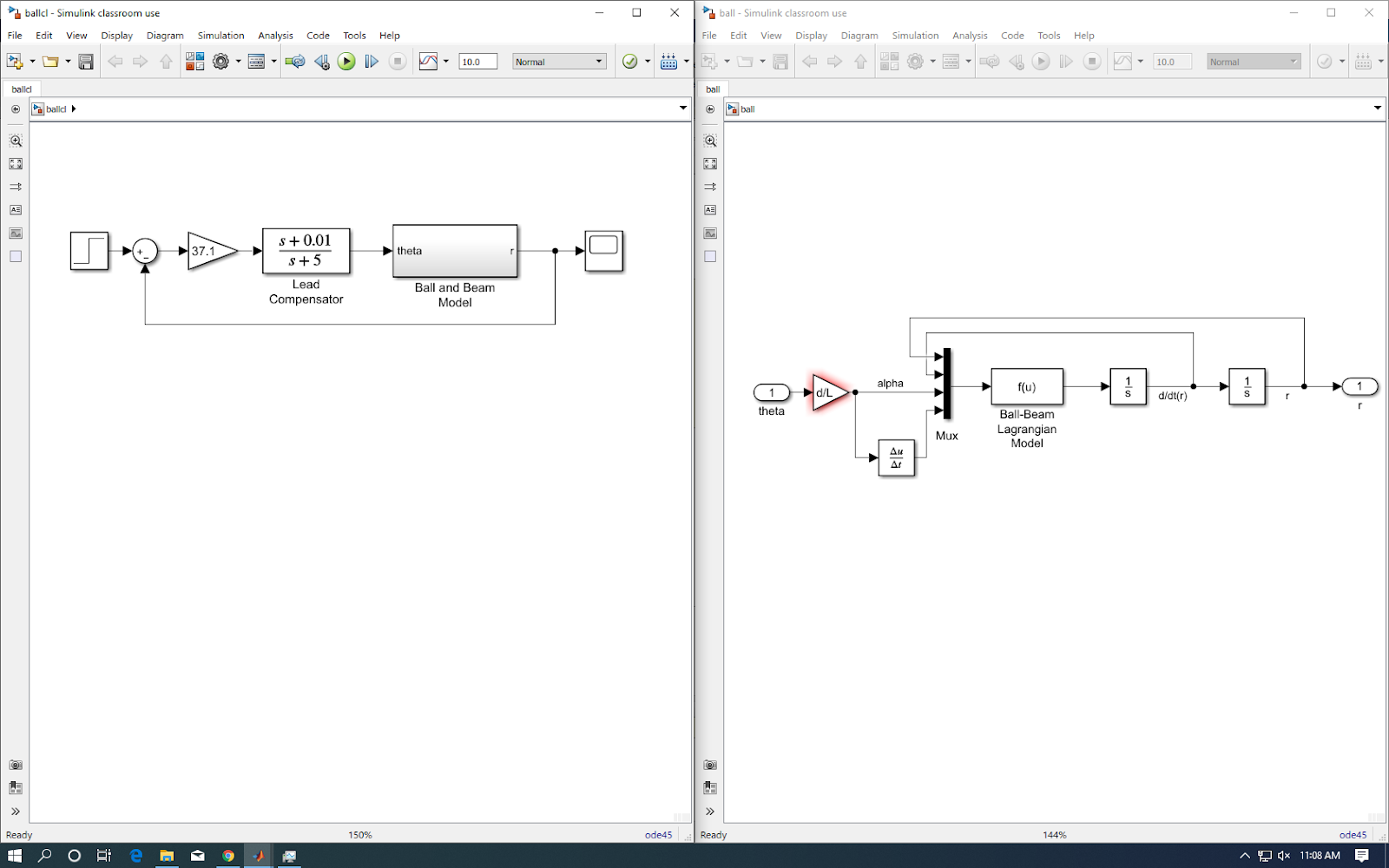
Task: Select the highlighted d/L gain block
Action: tap(830, 392)
